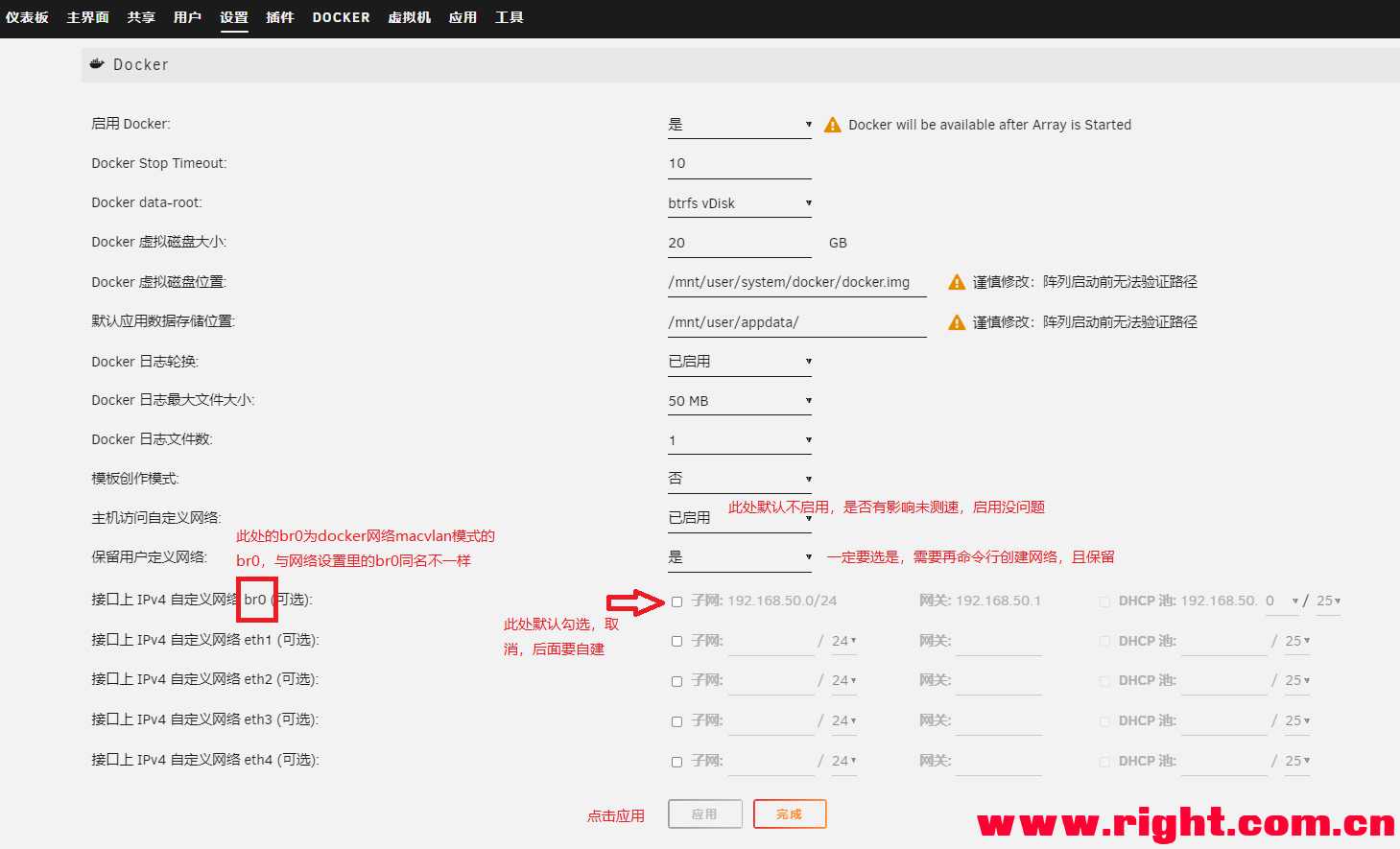The width and height of the screenshot is (1400, 849).
Task: Toggle the eth4 DHCP pool checkbox
Action: (1104, 762)
